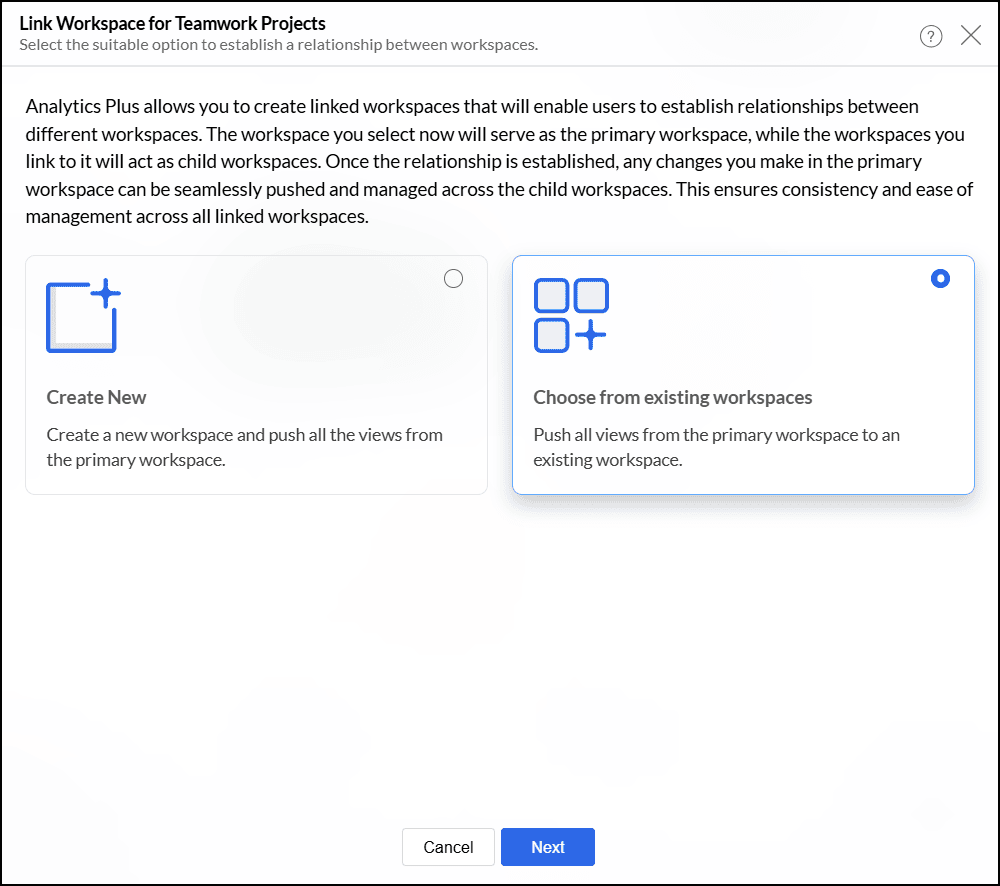1000x886 pixels.
Task: Click the subtitle about establishing workspace relationships
Action: pyautogui.click(x=278, y=45)
